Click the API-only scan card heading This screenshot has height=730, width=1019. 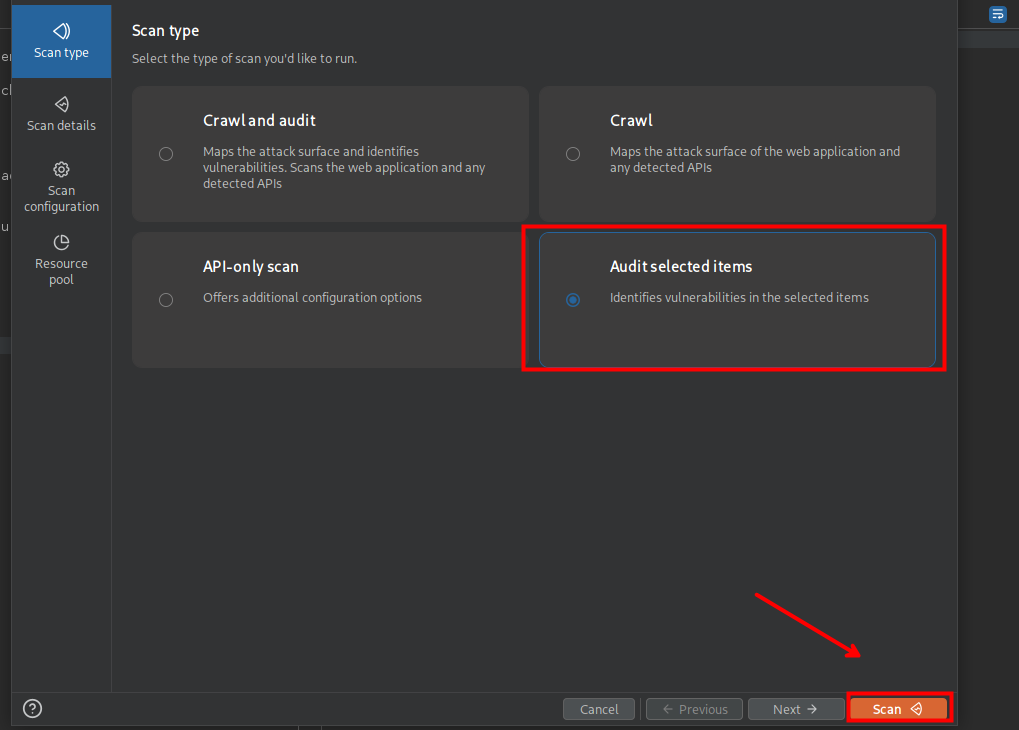point(250,267)
